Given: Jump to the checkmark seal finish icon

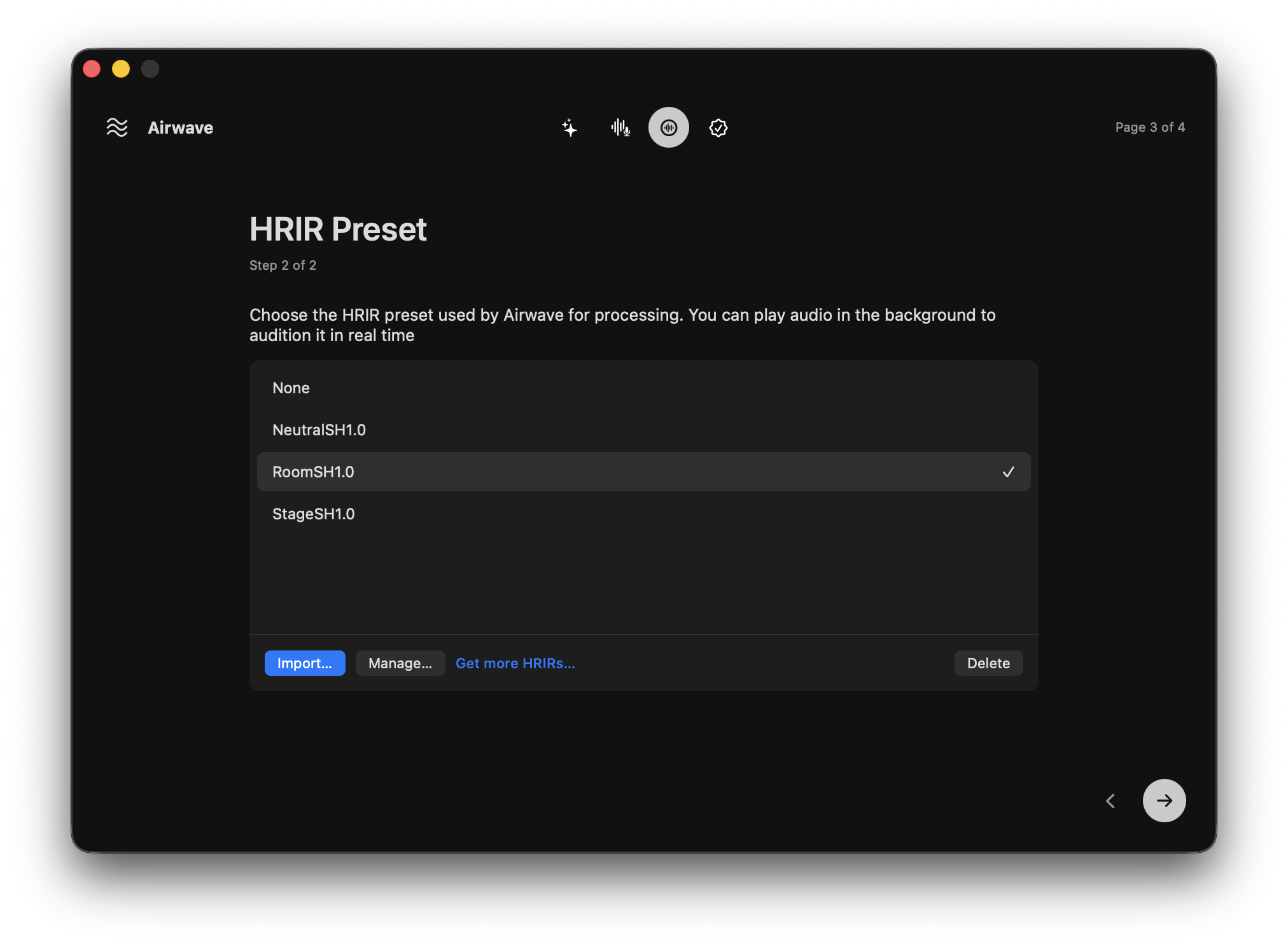Looking at the screenshot, I should pyautogui.click(x=718, y=128).
